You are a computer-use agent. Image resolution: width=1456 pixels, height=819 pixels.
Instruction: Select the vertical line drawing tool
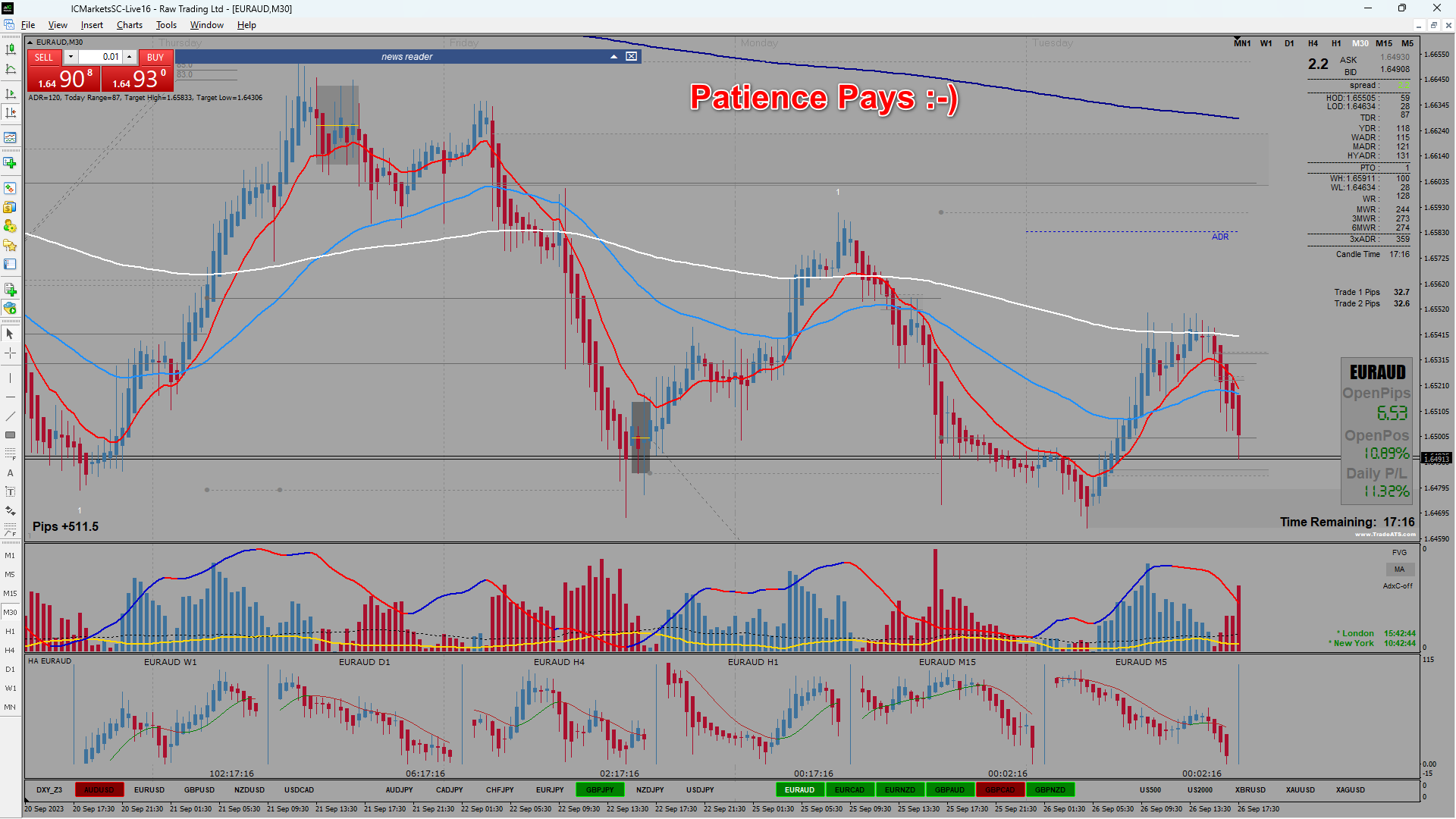pos(10,378)
